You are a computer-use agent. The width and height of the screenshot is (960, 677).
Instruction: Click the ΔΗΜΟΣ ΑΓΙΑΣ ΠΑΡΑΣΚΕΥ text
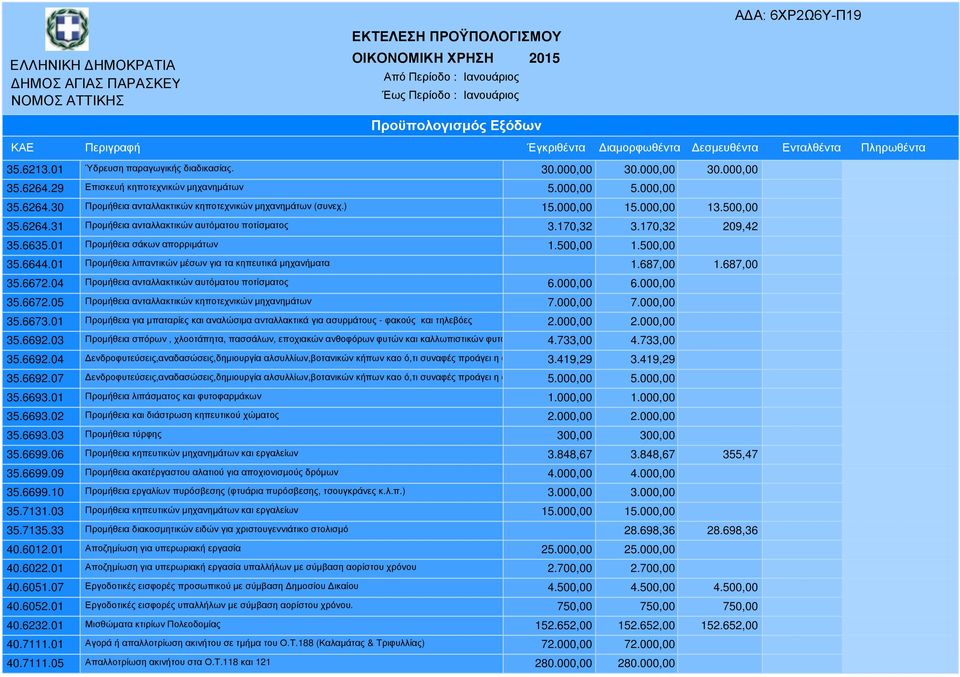96,83
